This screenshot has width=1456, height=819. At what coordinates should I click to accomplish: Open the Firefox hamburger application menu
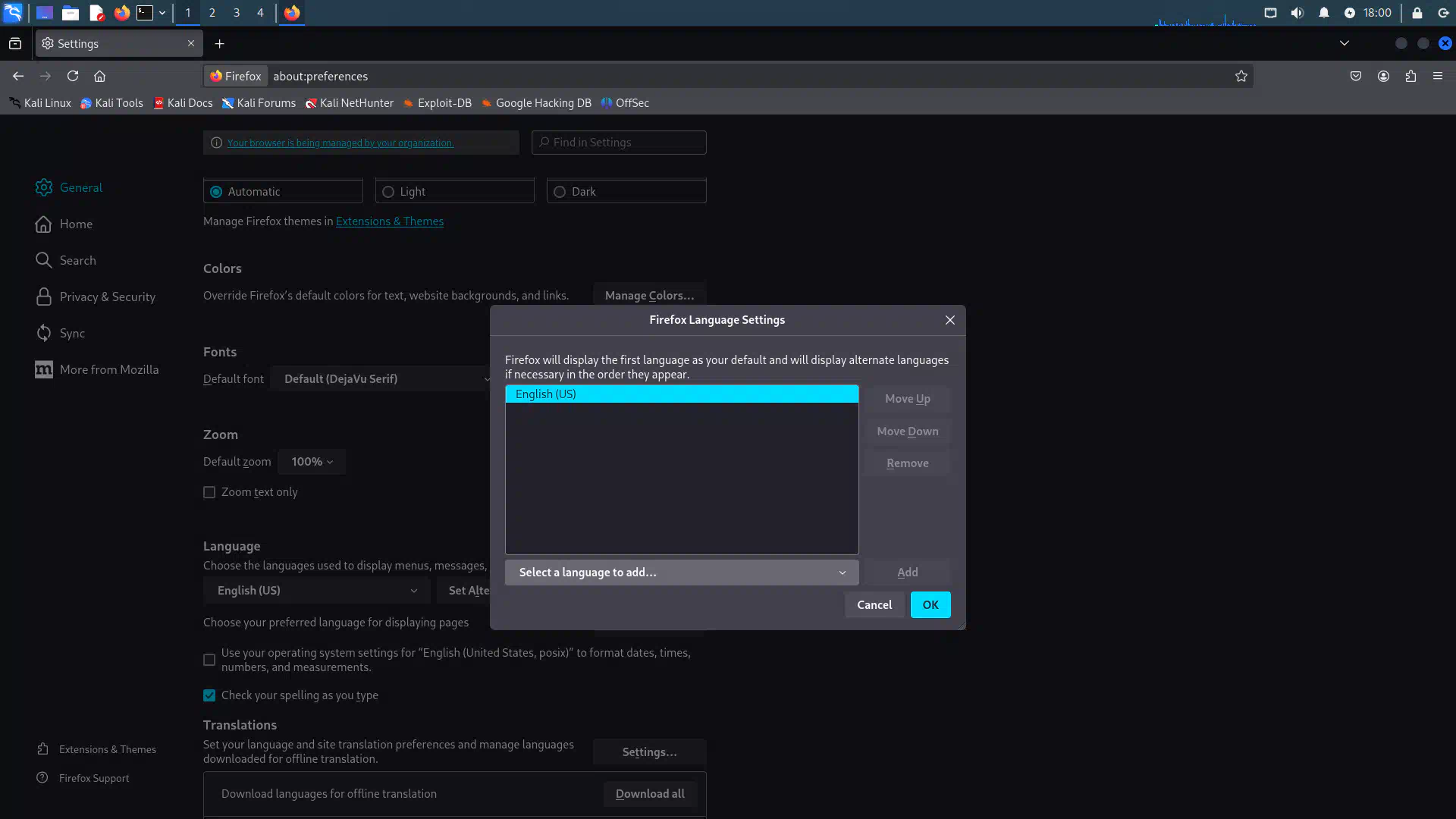coord(1438,76)
